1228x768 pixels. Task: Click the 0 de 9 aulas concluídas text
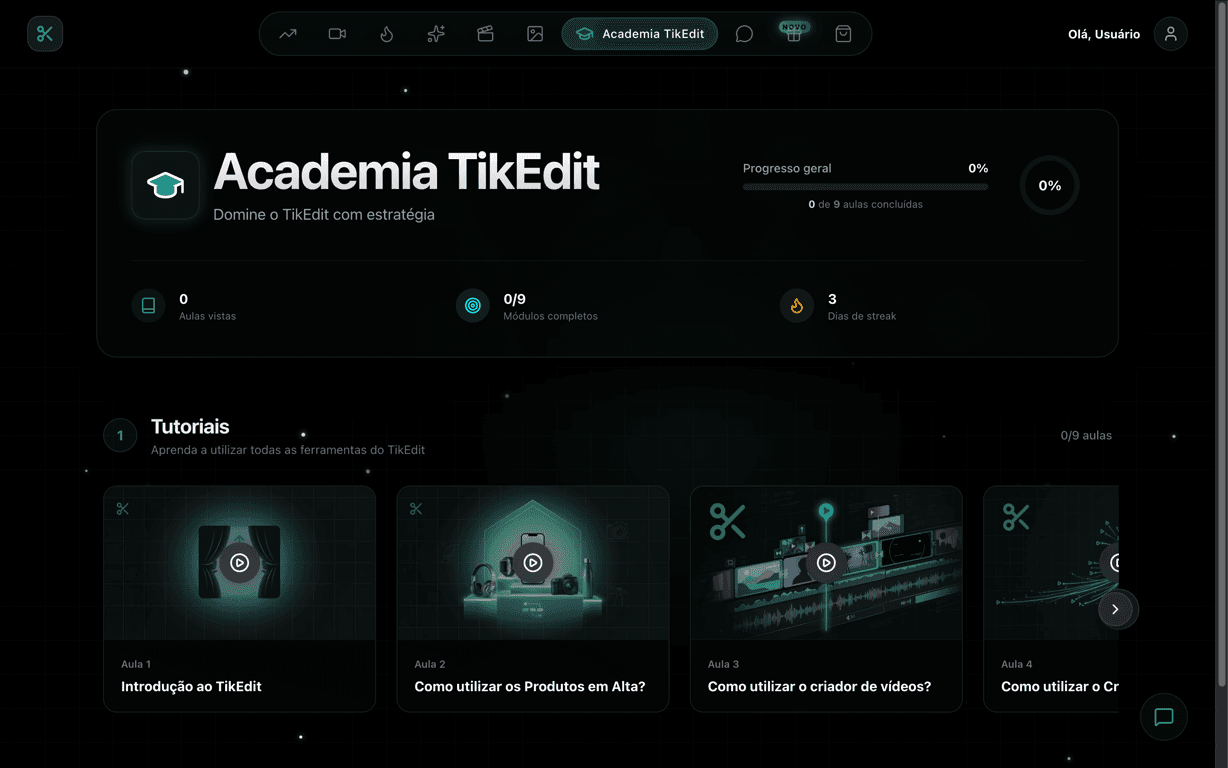point(865,204)
